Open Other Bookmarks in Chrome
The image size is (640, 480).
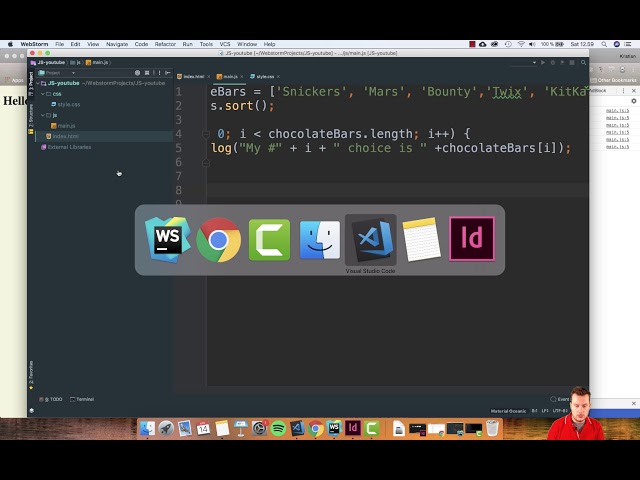[x=613, y=80]
